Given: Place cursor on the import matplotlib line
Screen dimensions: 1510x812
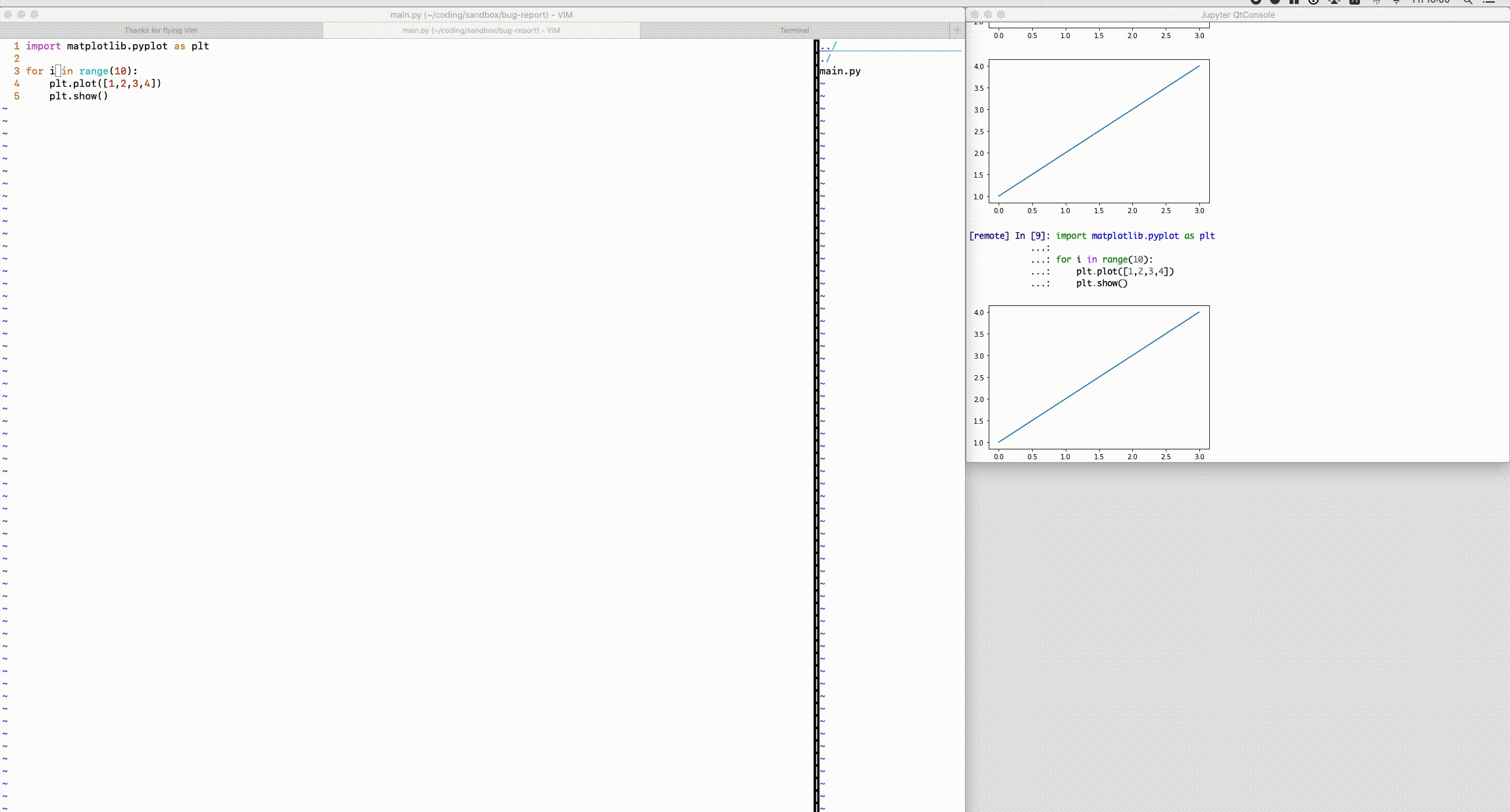Looking at the screenshot, I should click(x=117, y=46).
